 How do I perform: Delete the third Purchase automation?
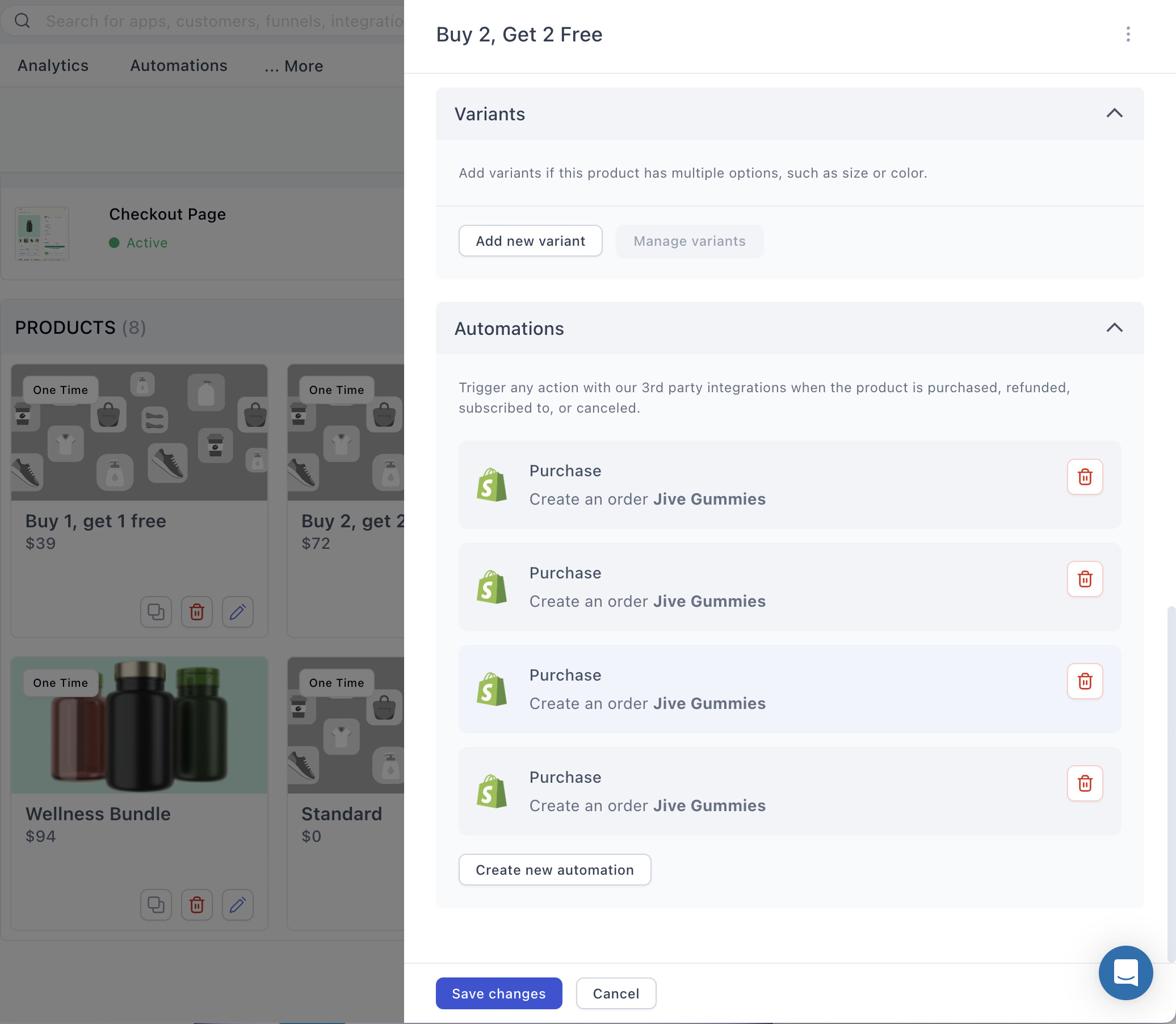[1084, 681]
